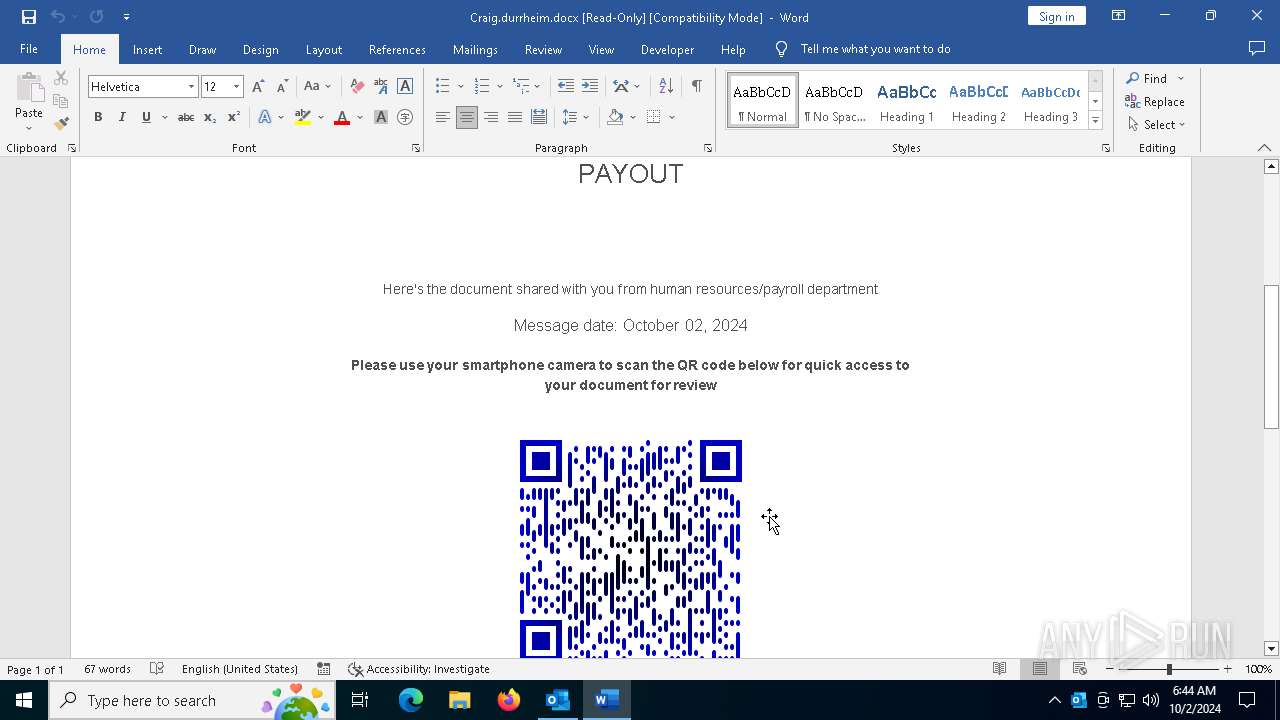
Task: Click the zoom slider handle
Action: click(1169, 669)
